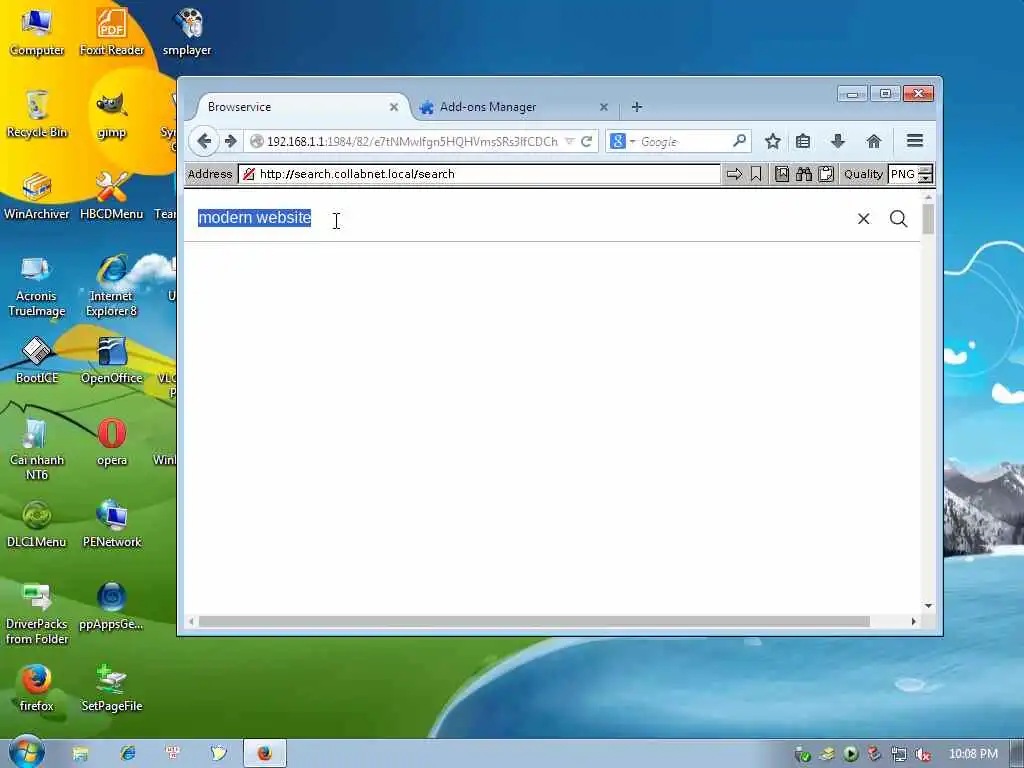Close the Add-ons Manager tab
Screen dimensions: 1024x768
(603, 107)
